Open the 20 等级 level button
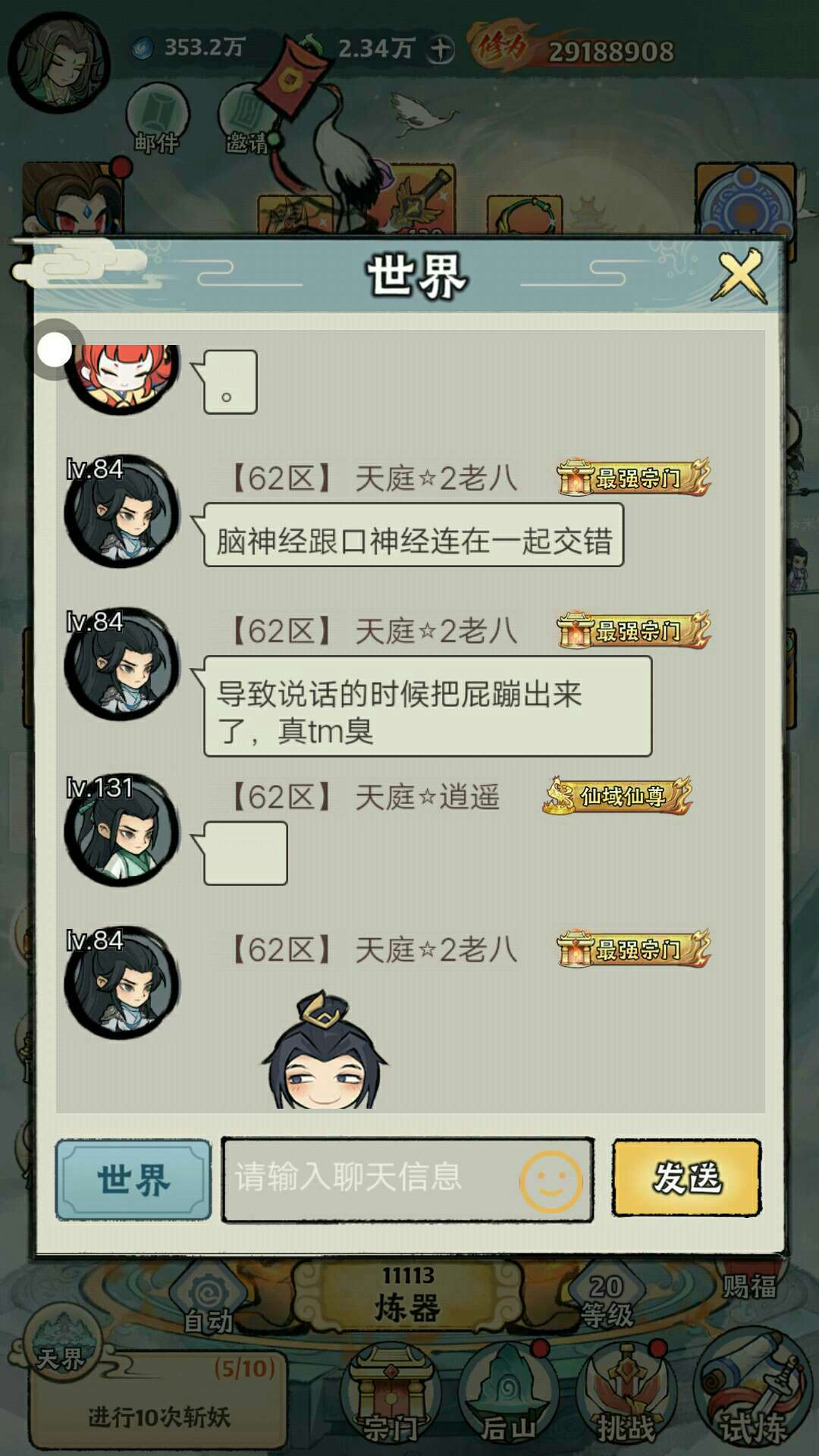The height and width of the screenshot is (1456, 819). (607, 1298)
